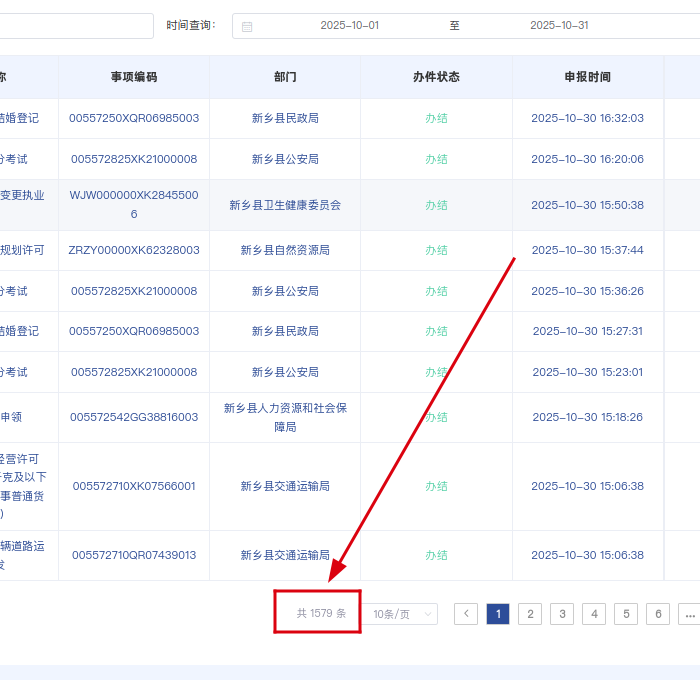This screenshot has height=680, width=700.
Task: Open page 6 of the list
Action: pos(658,614)
